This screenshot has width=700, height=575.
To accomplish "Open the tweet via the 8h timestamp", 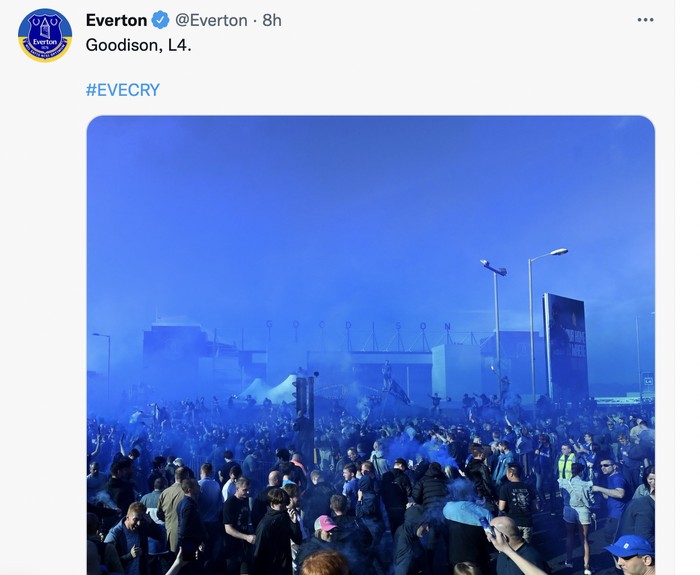I will 272,20.
